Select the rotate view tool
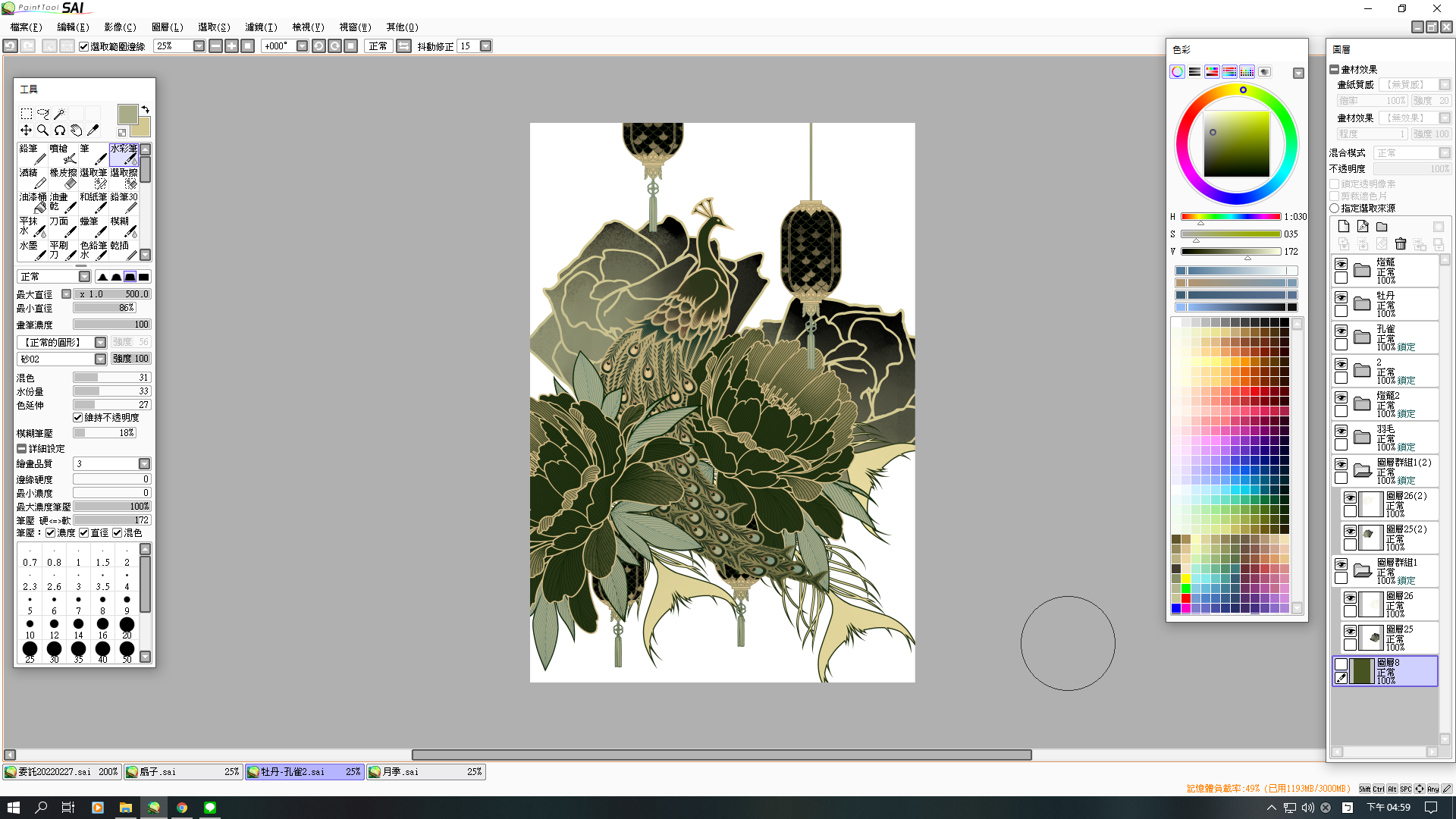Image resolution: width=1456 pixels, height=819 pixels. tap(59, 130)
